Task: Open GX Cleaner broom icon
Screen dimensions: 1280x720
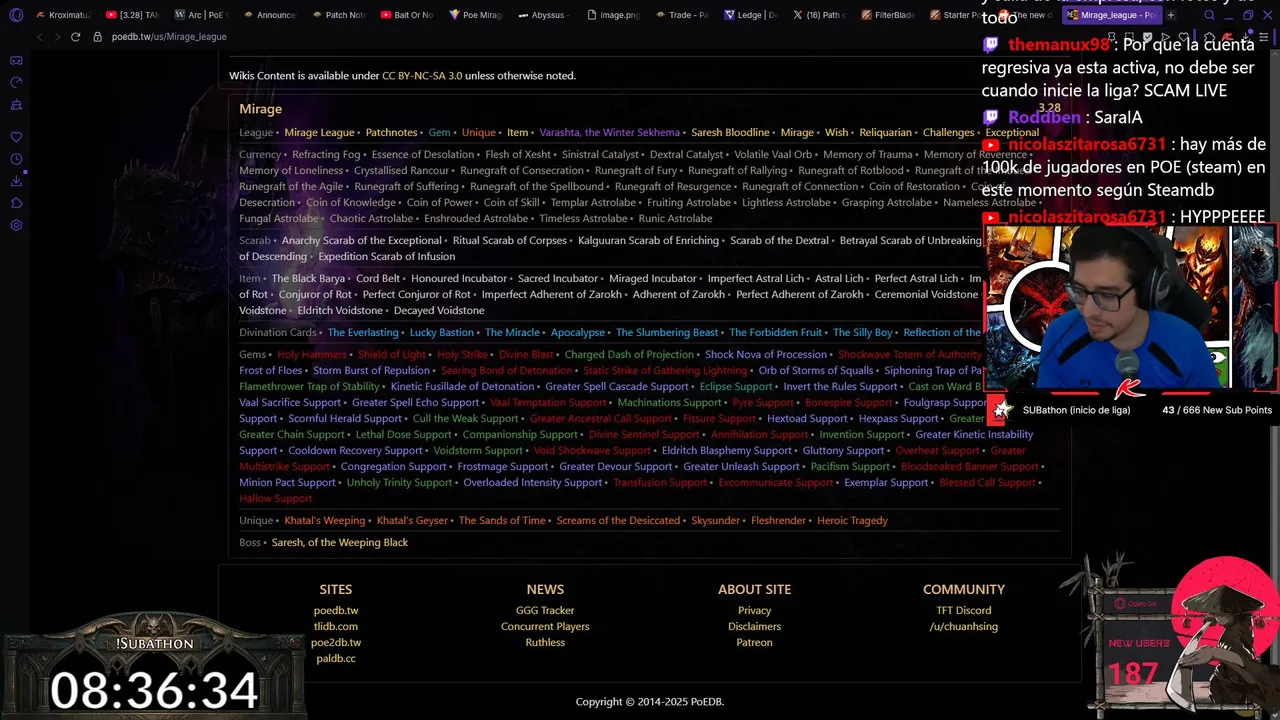Action: [x=16, y=104]
